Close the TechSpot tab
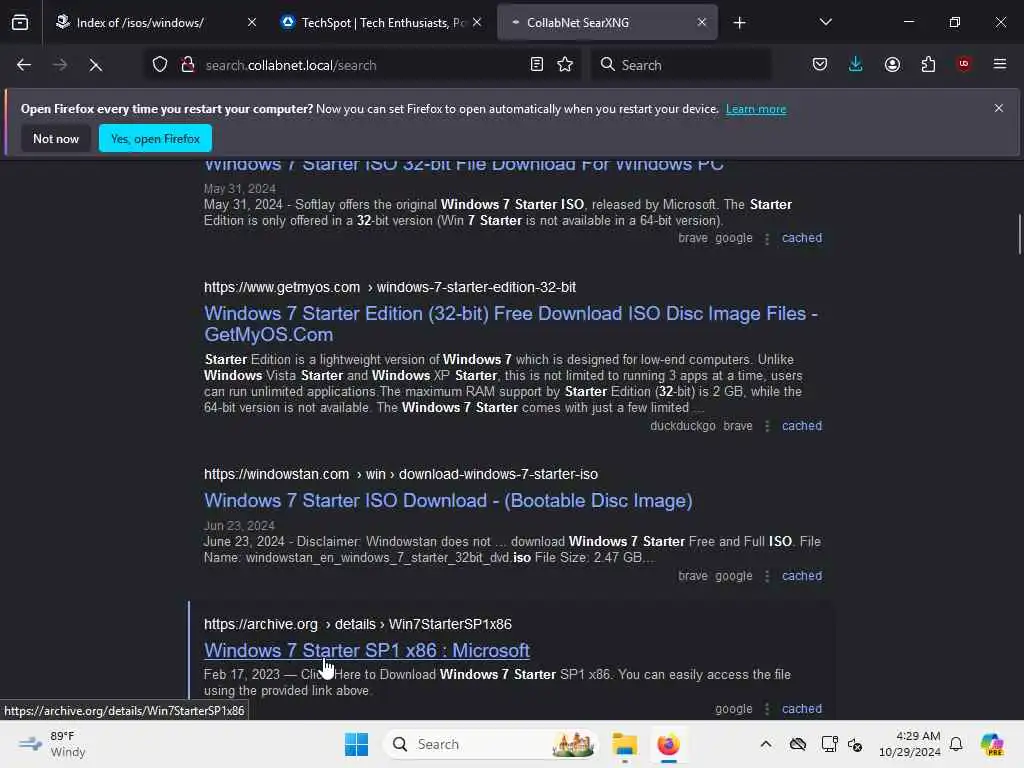 pyautogui.click(x=477, y=23)
